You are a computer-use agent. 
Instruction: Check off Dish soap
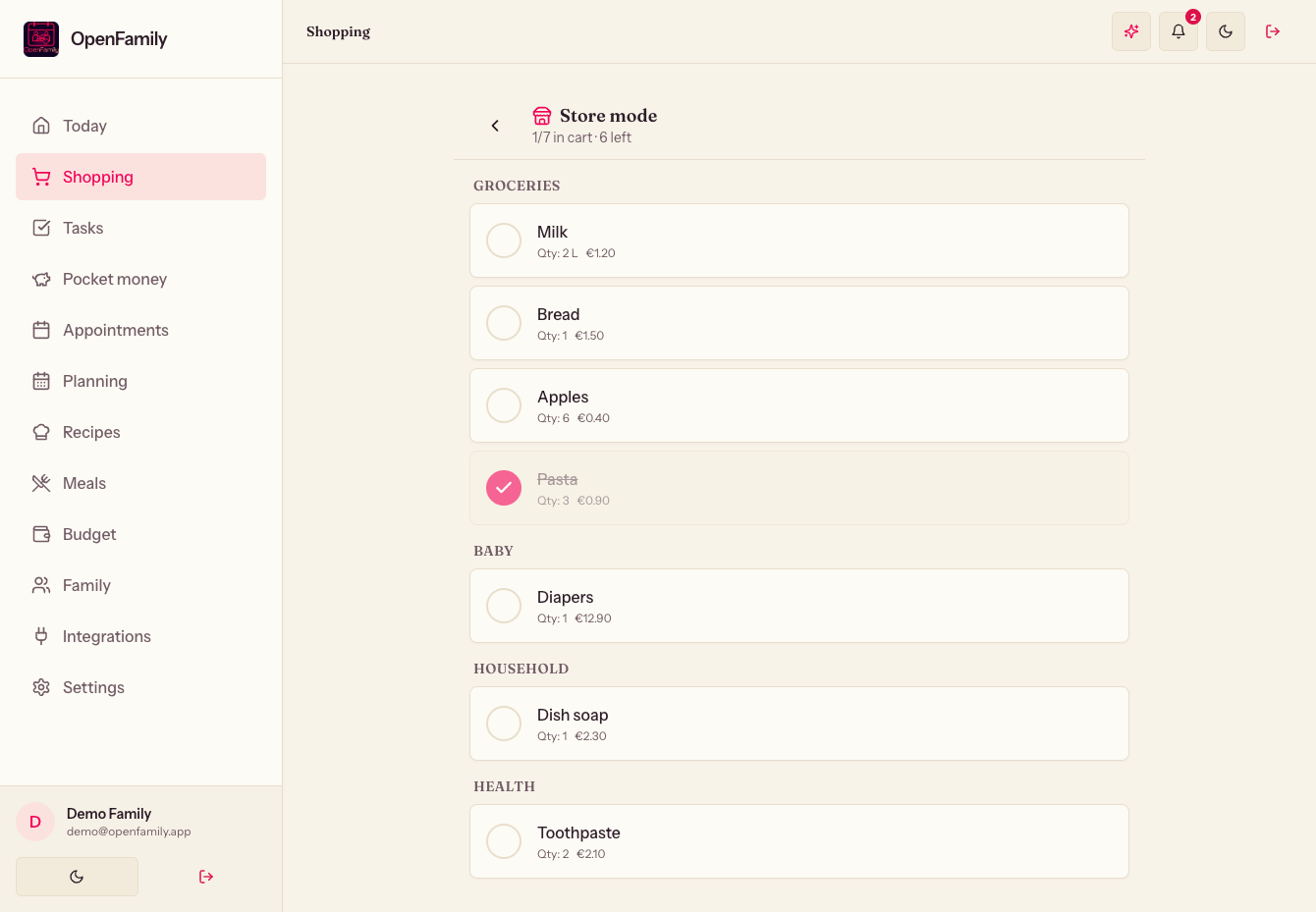504,724
